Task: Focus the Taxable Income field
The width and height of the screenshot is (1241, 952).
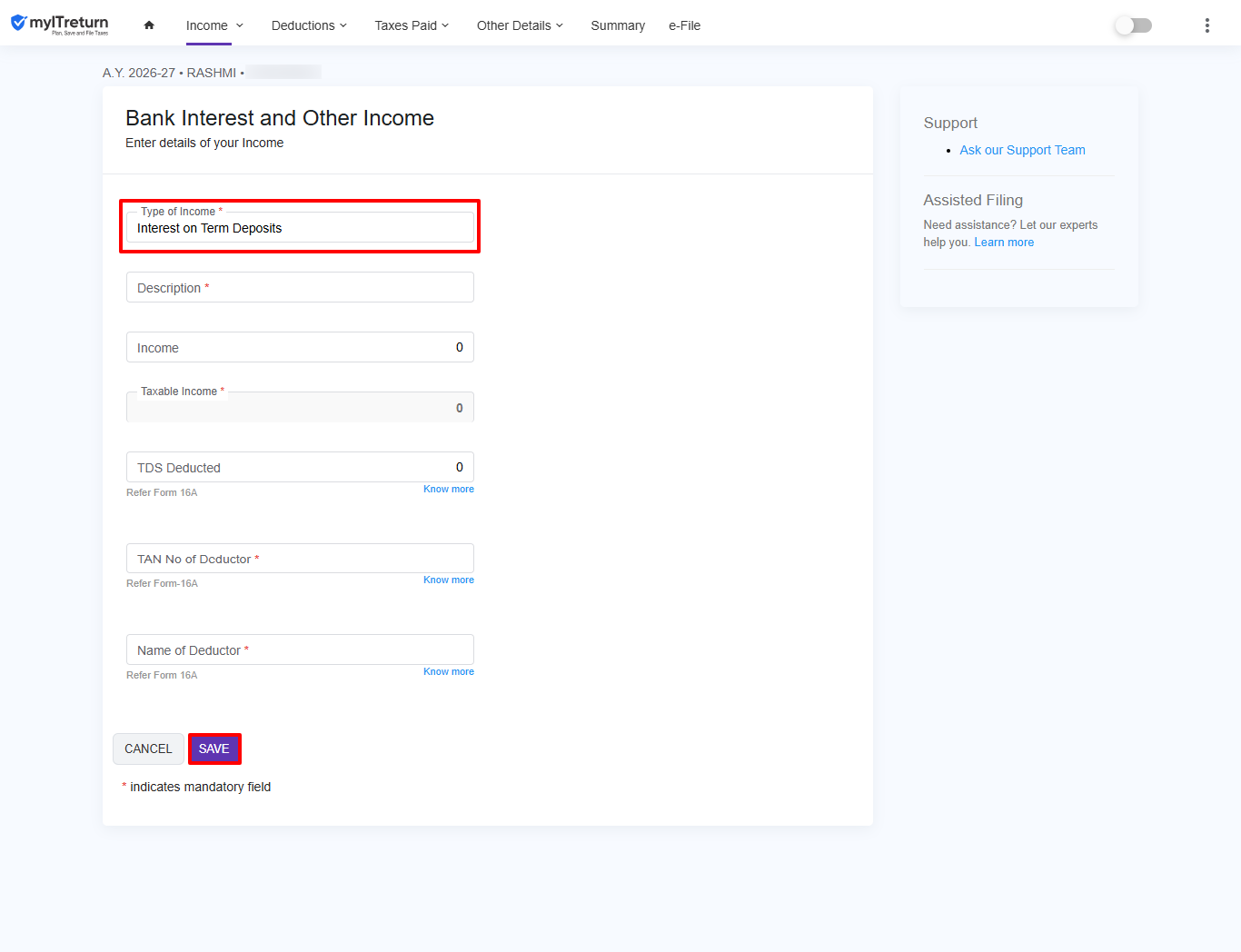Action: [300, 407]
